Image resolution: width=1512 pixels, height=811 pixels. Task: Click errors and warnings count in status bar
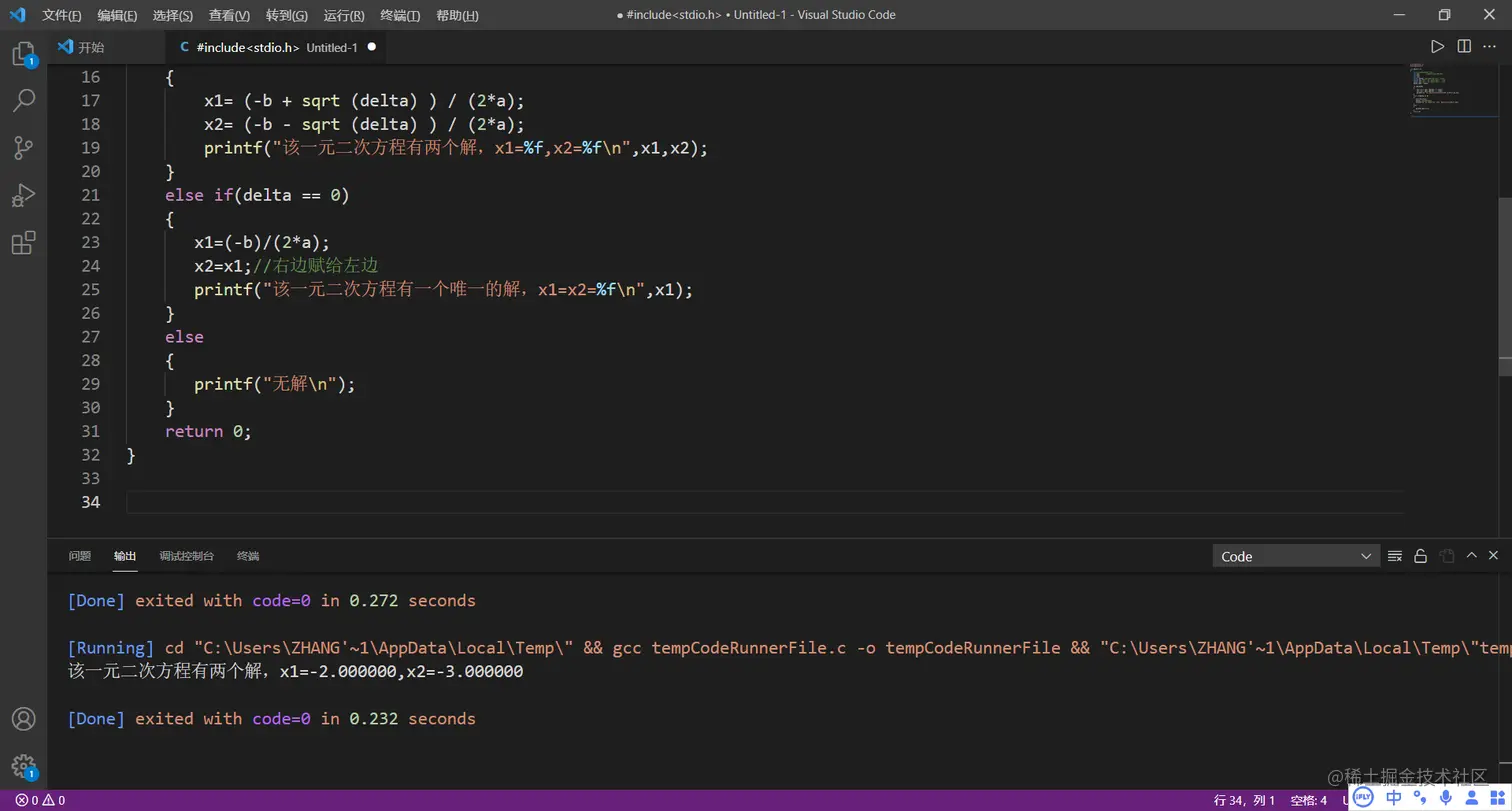pos(40,800)
